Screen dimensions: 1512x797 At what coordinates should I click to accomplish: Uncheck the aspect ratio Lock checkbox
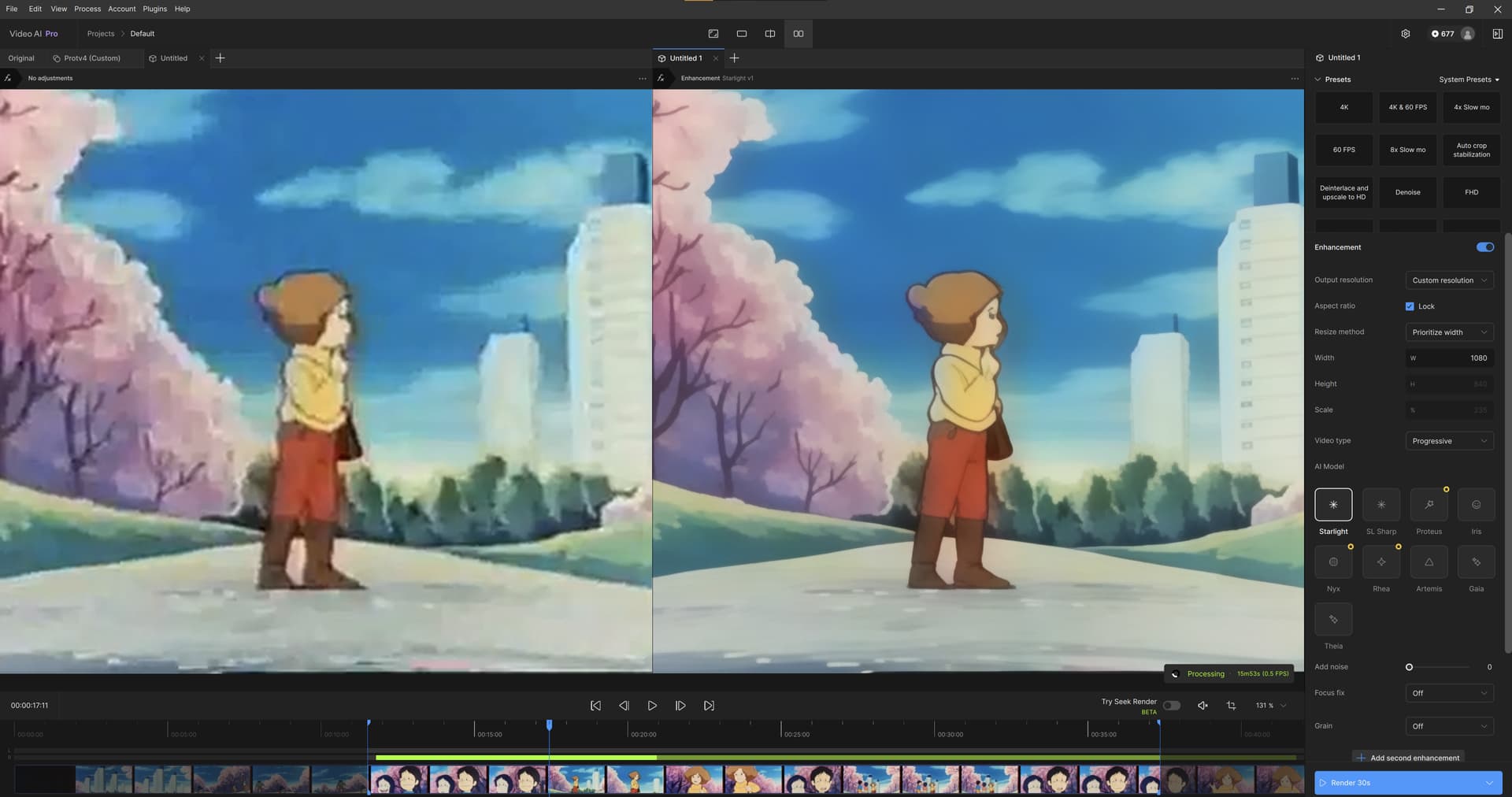click(1410, 306)
